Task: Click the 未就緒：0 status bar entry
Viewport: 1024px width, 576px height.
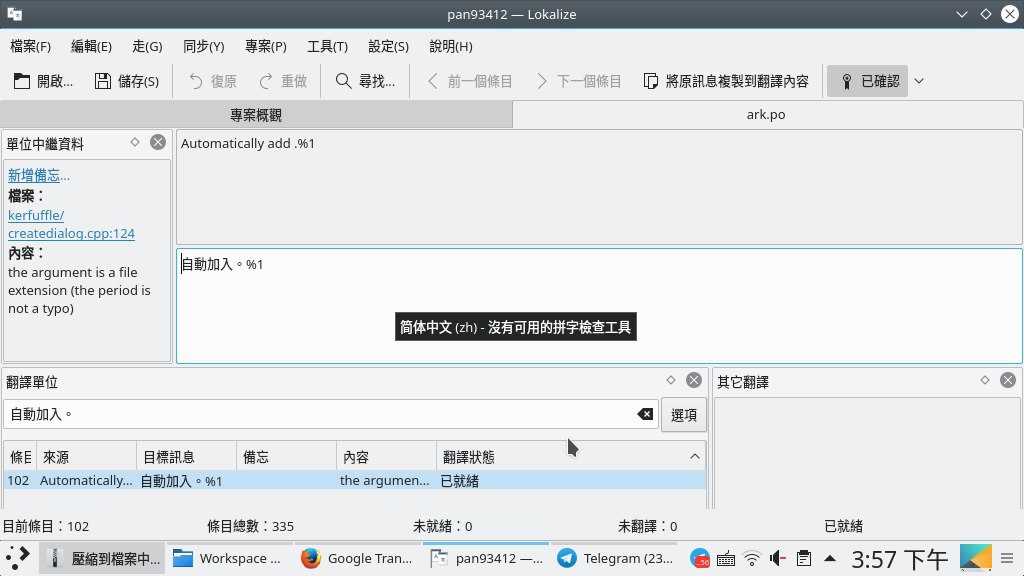Action: coord(443,526)
